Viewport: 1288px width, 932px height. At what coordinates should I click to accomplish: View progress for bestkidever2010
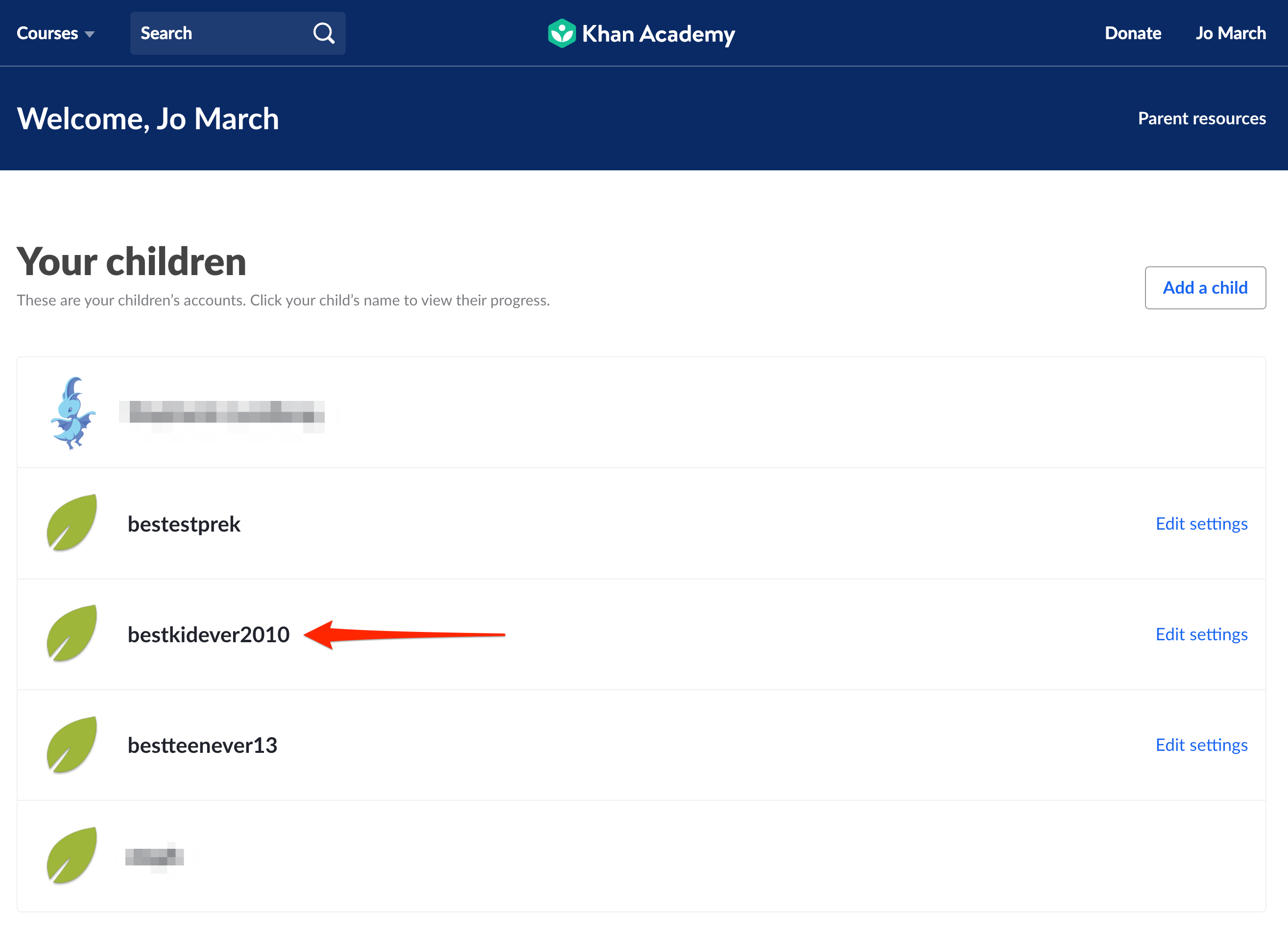pos(209,634)
